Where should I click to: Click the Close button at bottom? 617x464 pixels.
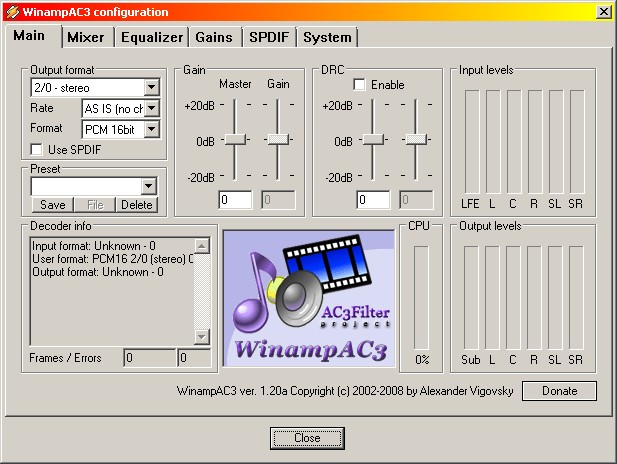[x=307, y=438]
